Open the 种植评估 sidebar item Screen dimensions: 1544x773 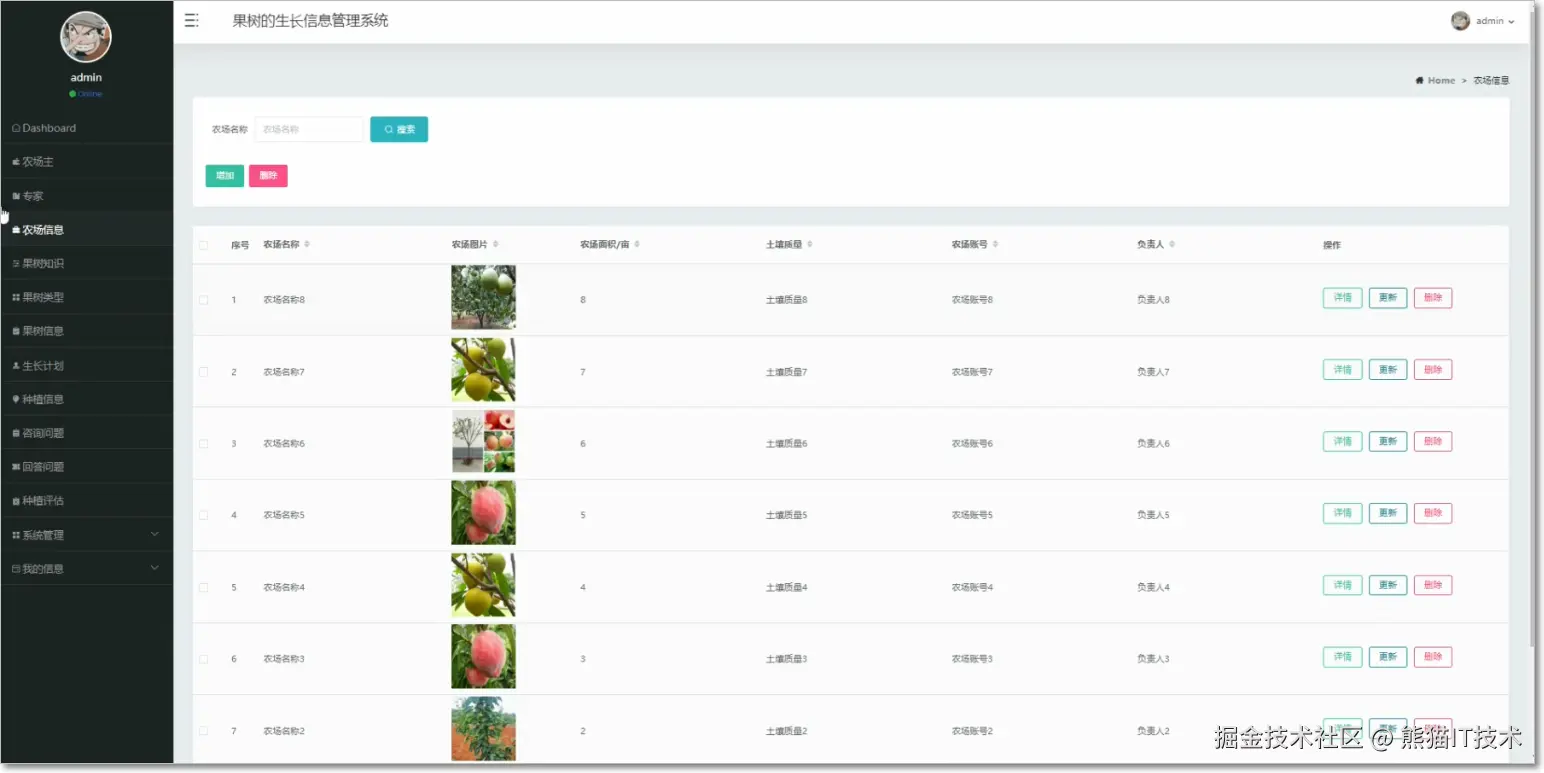(86, 501)
